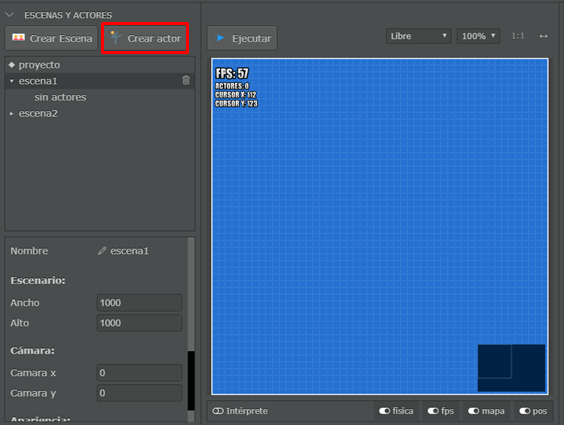Image resolution: width=564 pixels, height=425 pixels.
Task: Open the Libre display mode dropdown
Action: coord(419,36)
